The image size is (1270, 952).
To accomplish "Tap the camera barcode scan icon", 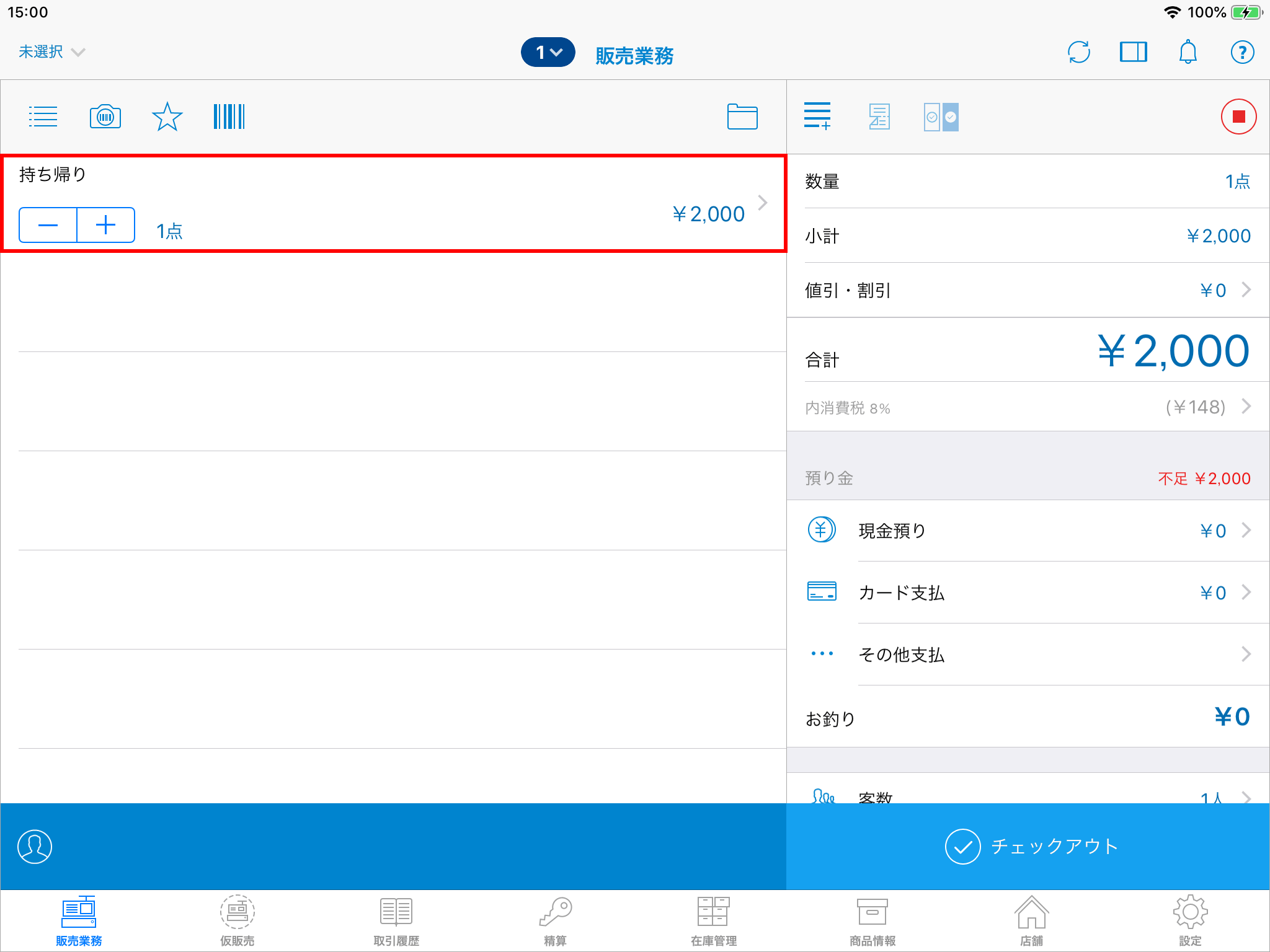I will [x=105, y=117].
